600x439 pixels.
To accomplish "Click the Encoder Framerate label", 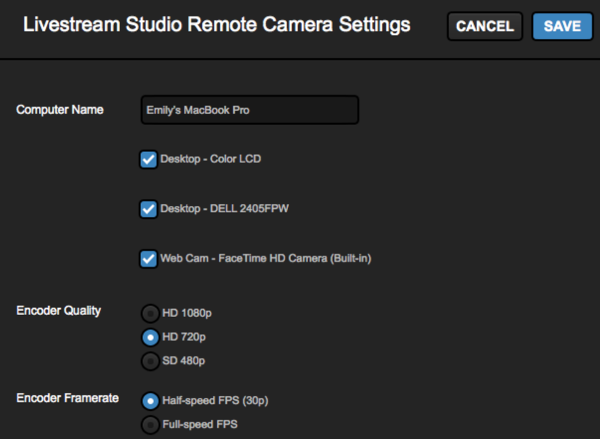I will pos(67,398).
